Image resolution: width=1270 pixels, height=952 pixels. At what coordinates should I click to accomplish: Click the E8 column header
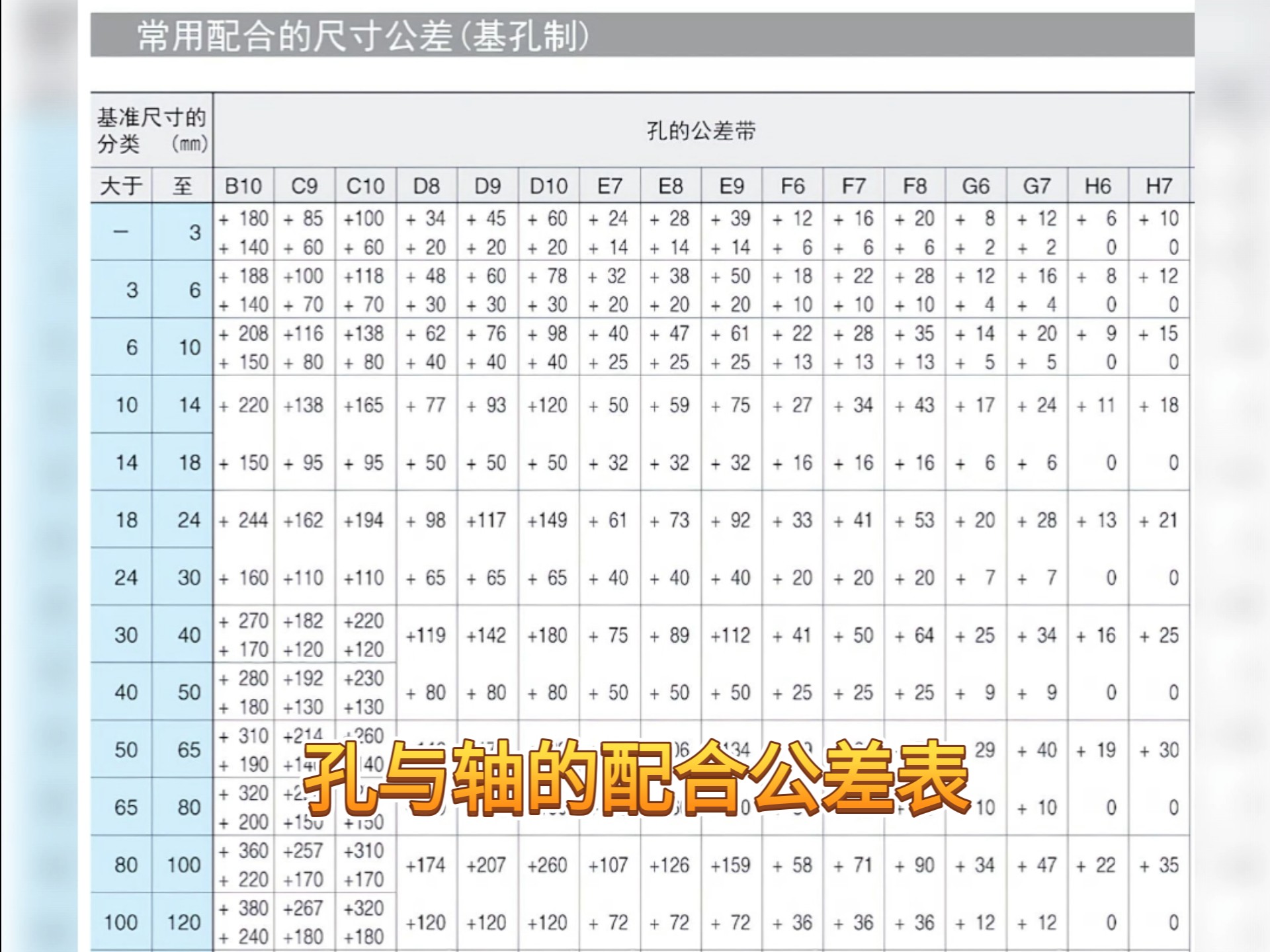(x=670, y=186)
